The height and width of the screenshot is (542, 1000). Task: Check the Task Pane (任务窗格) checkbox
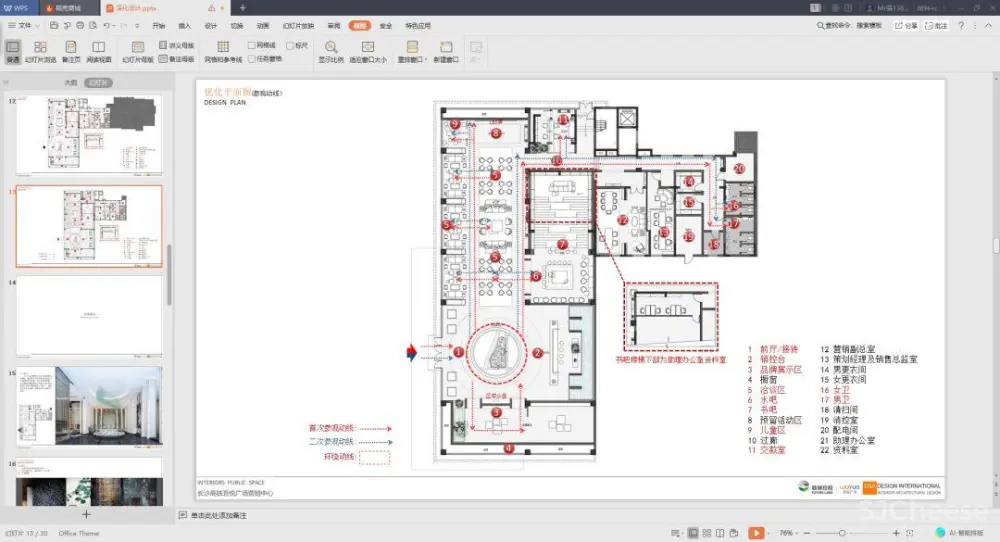coord(251,58)
